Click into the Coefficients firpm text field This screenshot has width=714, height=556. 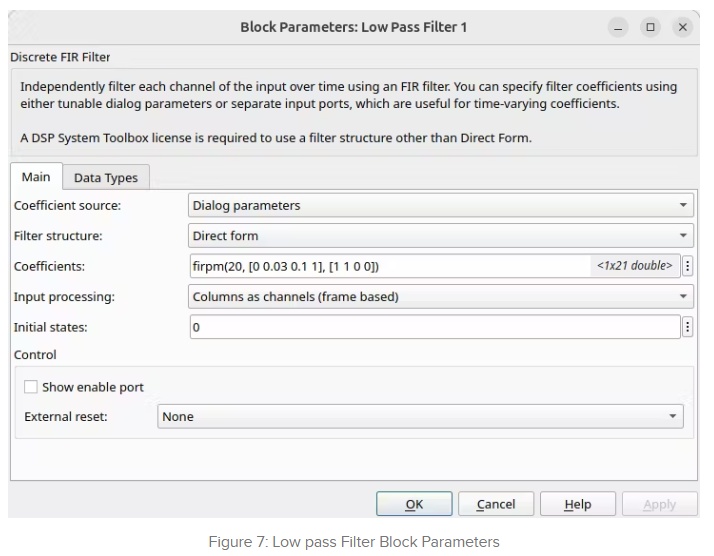[388, 266]
